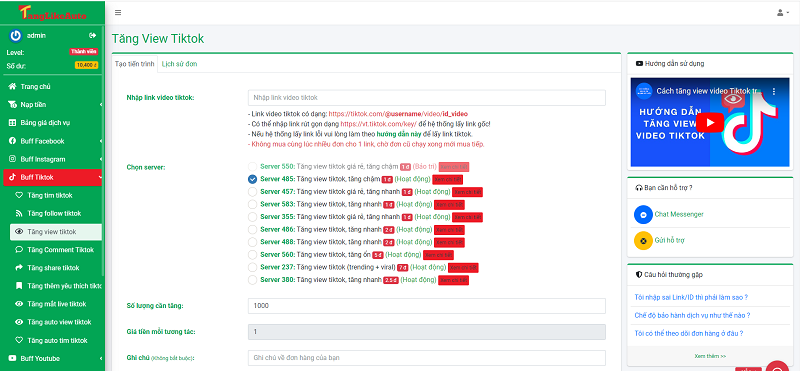Image resolution: width=800 pixels, height=371 pixels.
Task: View details button for Server 583
Action: [x=449, y=205]
